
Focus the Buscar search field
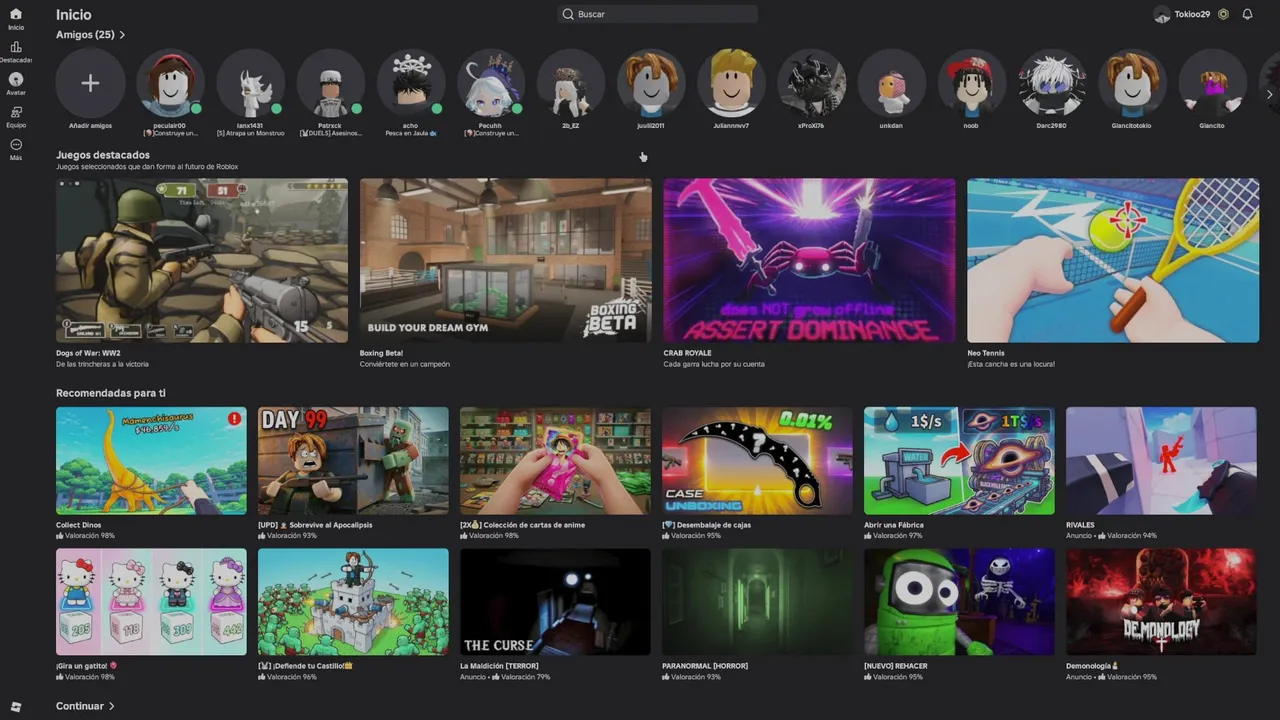pos(657,14)
